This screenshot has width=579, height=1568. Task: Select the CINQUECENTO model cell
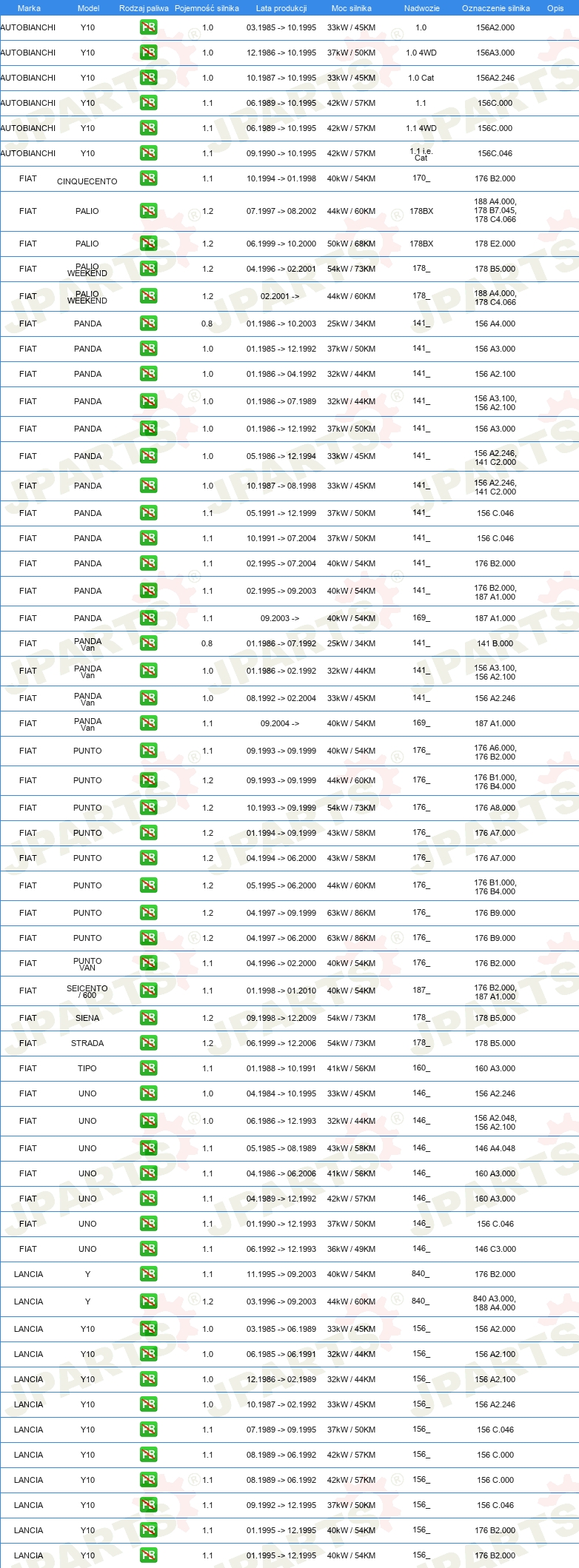click(87, 181)
